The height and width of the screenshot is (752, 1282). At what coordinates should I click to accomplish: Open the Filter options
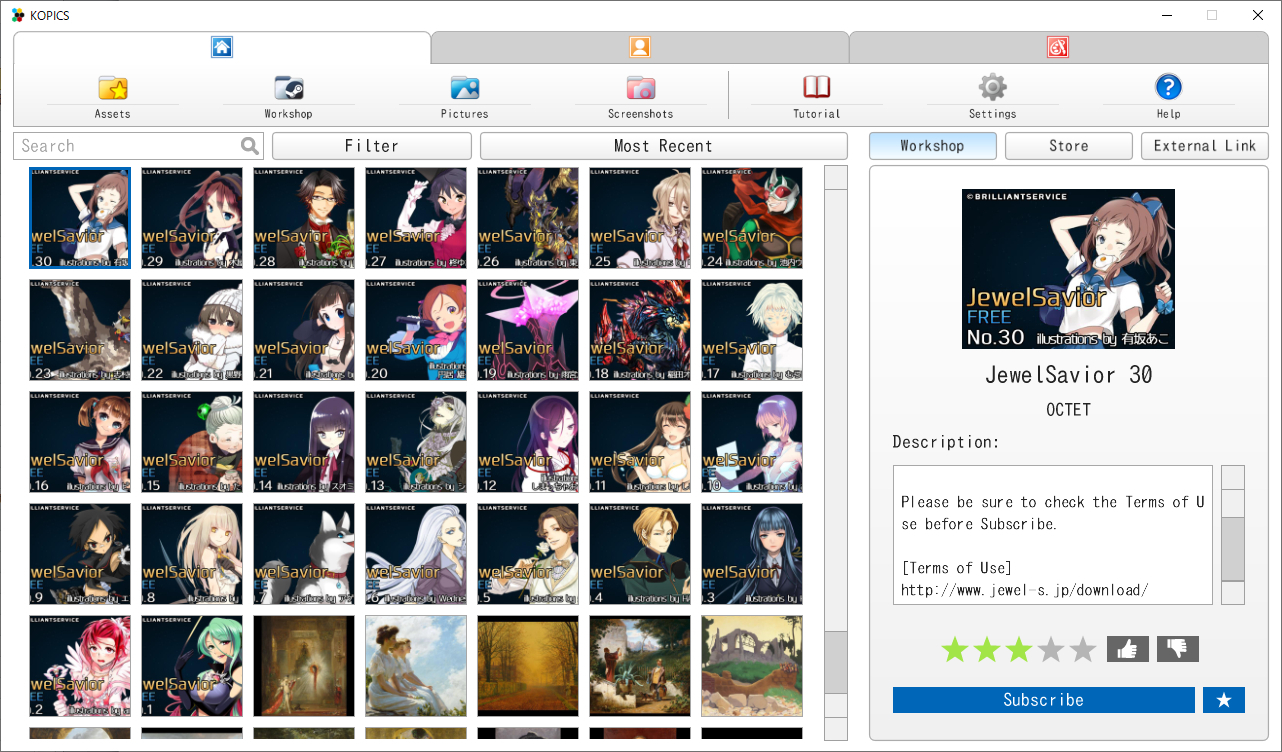coord(371,146)
